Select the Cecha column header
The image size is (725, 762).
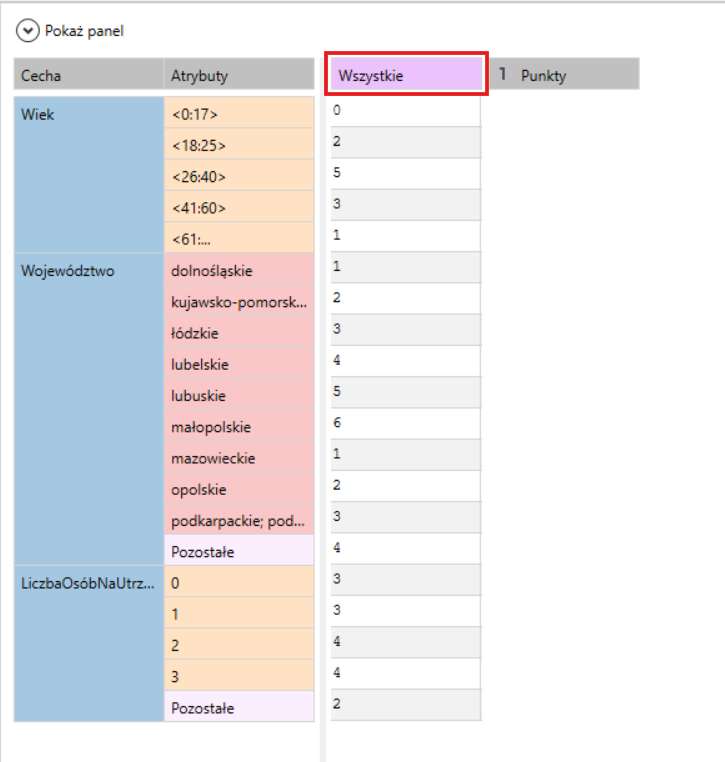coord(89,74)
